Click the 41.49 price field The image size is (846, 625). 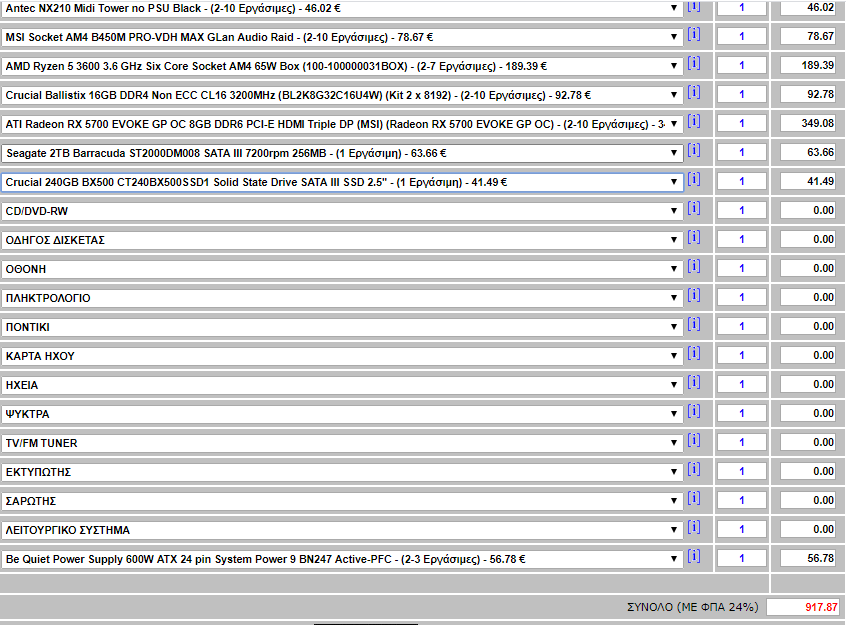[x=809, y=181]
